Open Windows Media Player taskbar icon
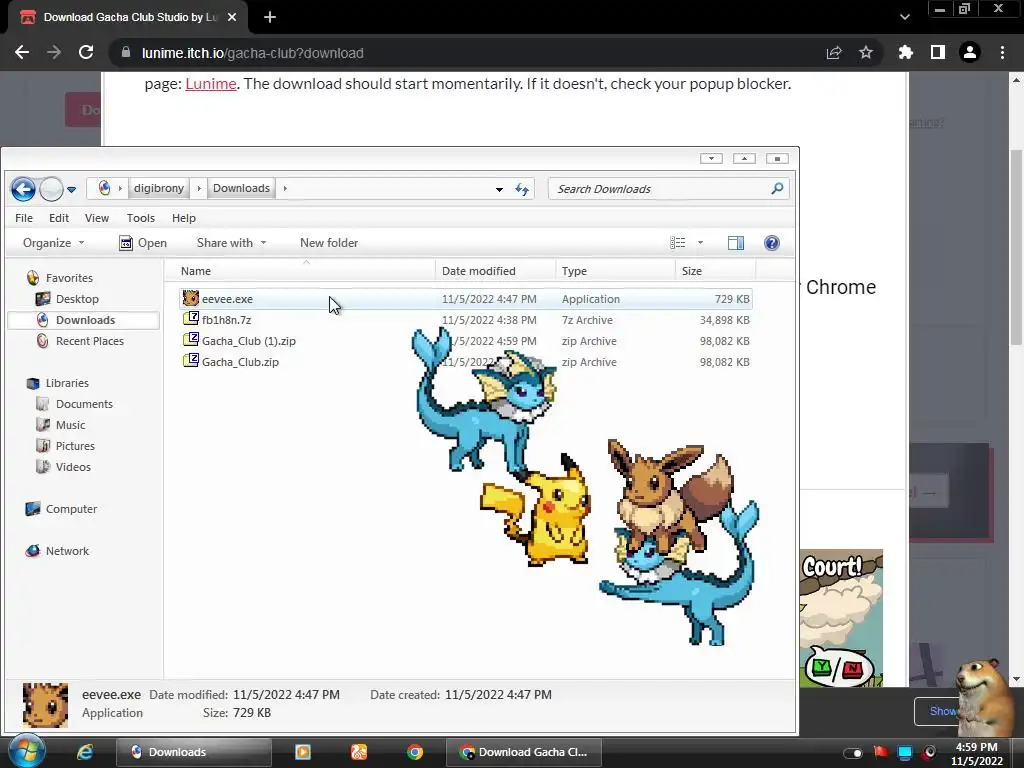 303,752
